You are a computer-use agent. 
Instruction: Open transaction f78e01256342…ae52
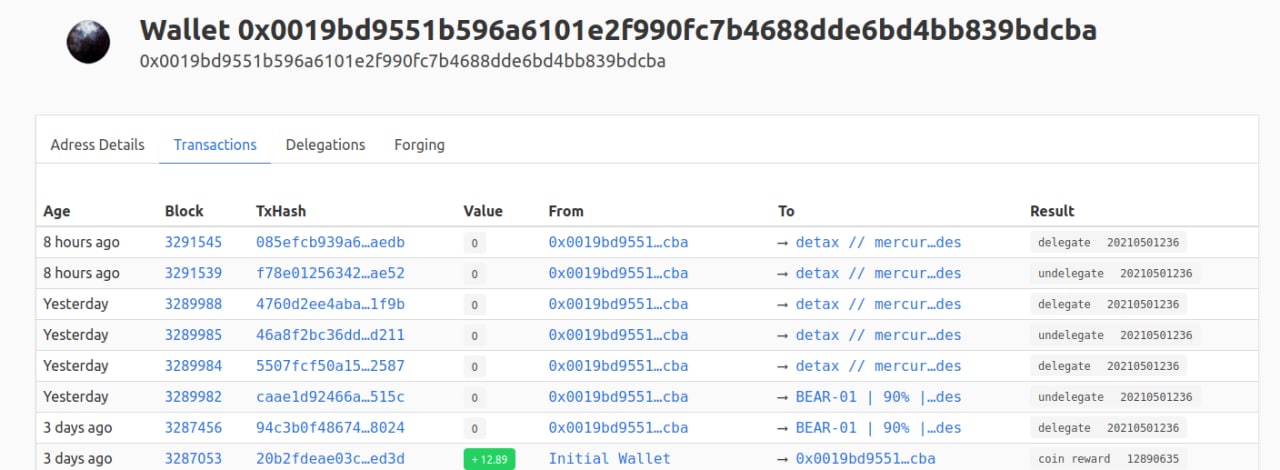[x=330, y=273]
